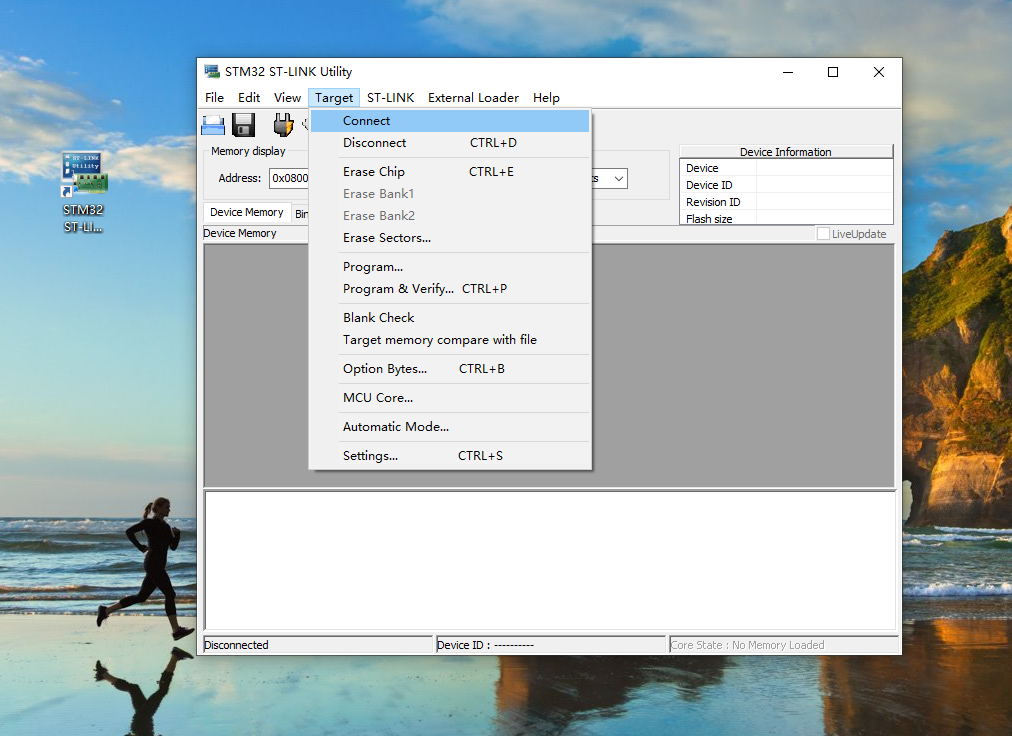The width and height of the screenshot is (1012, 736).
Task: Open the Edit menu
Action: pyautogui.click(x=248, y=97)
